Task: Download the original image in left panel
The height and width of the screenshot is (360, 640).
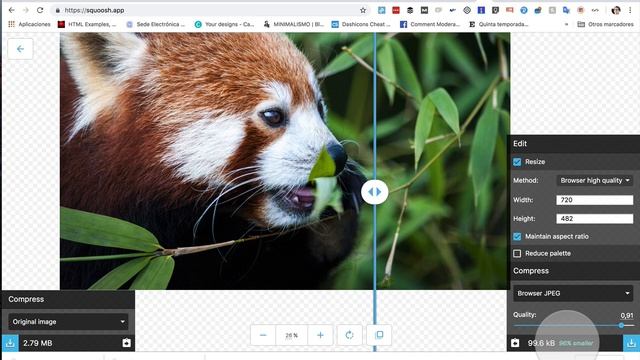Action: (x=10, y=343)
